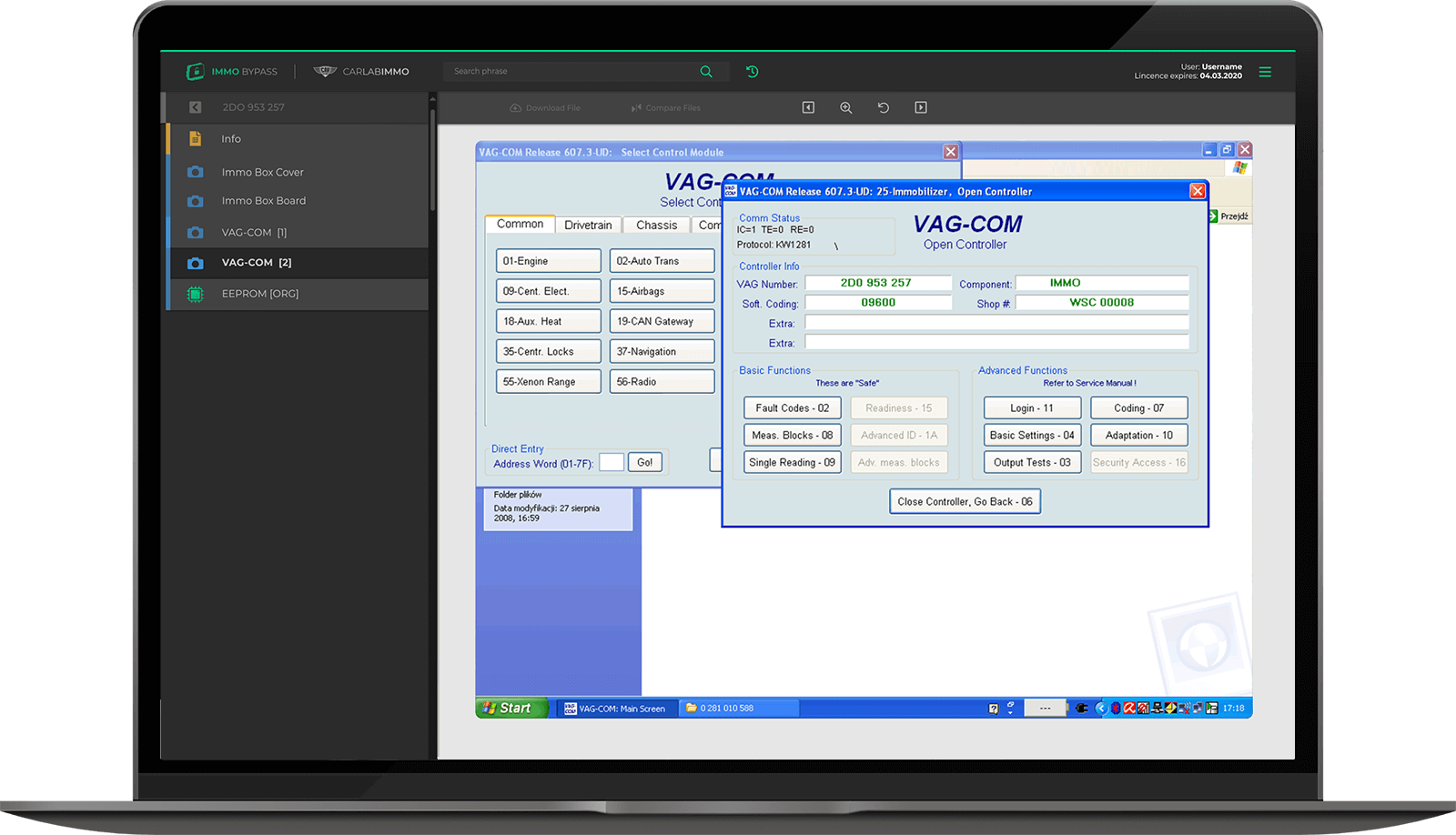Screen dimensions: 1456x835
Task: Close the Select Control Module window
Action: (x=950, y=152)
